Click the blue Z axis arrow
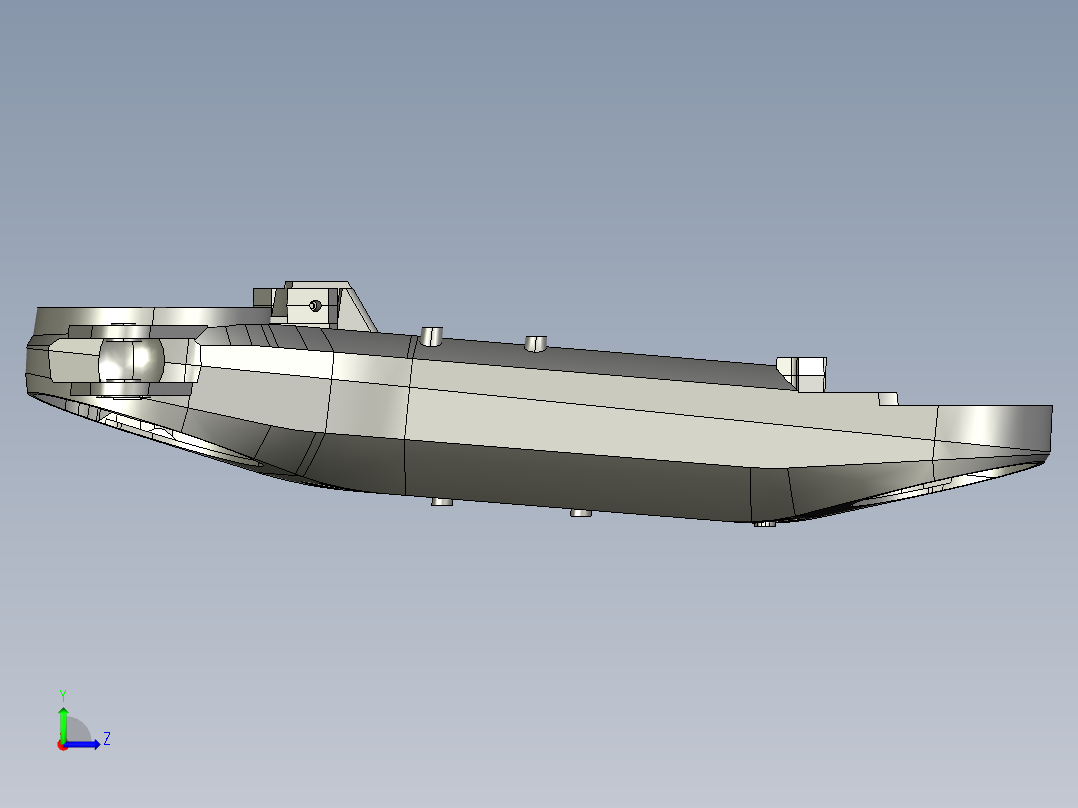 [x=83, y=744]
